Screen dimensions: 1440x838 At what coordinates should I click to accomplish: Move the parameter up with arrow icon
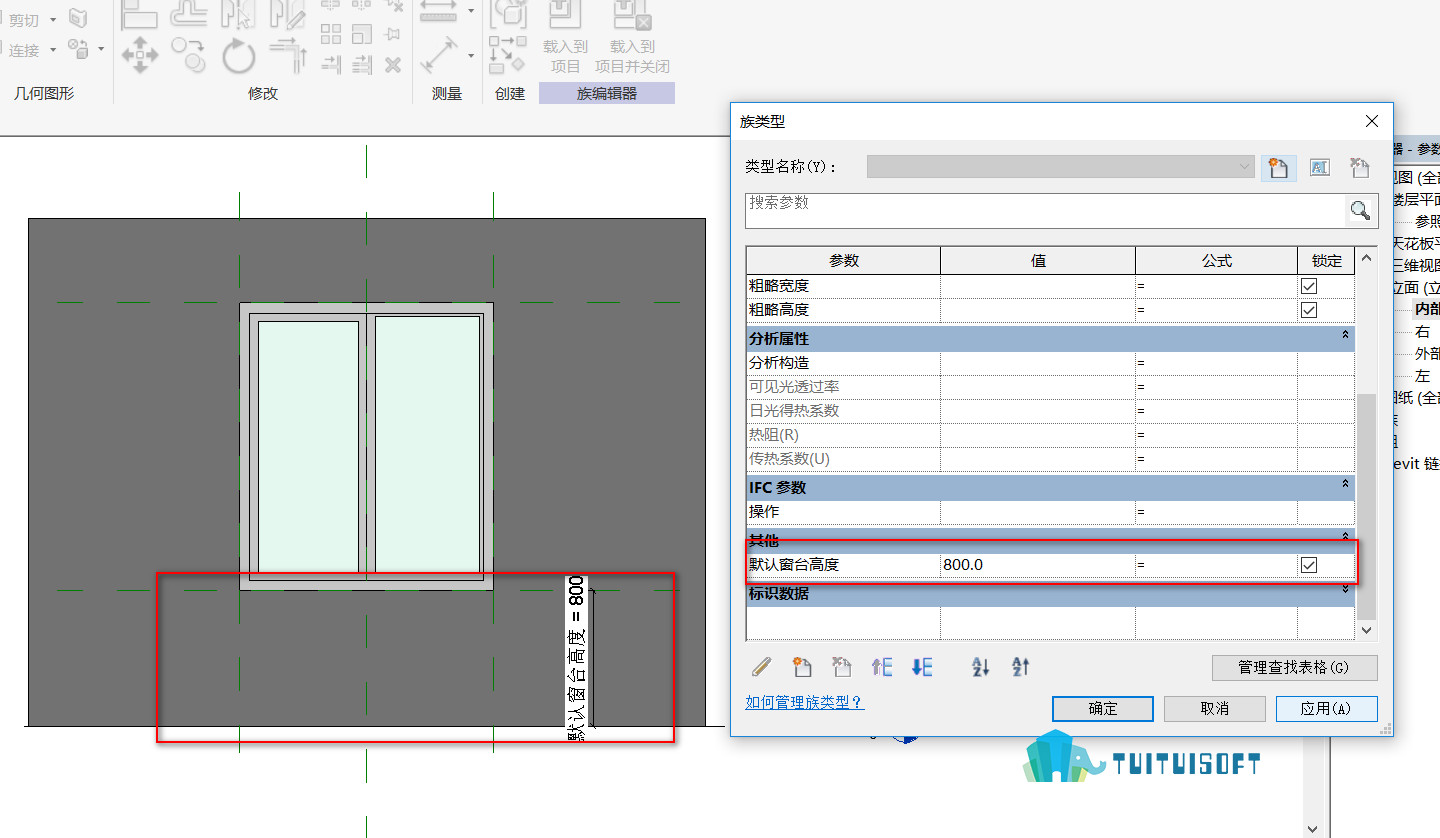(881, 666)
